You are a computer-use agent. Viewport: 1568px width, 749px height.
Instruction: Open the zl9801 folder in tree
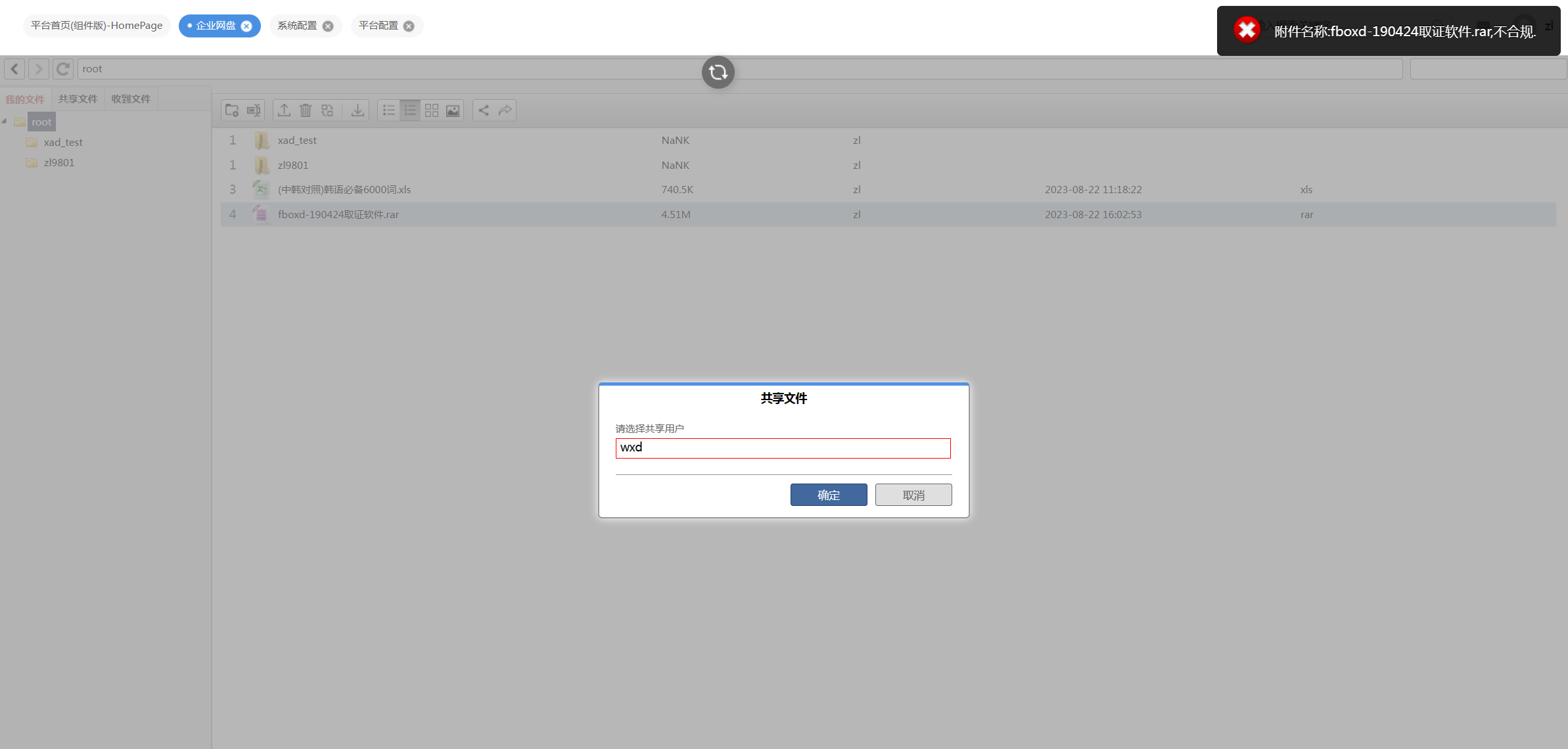tap(59, 163)
